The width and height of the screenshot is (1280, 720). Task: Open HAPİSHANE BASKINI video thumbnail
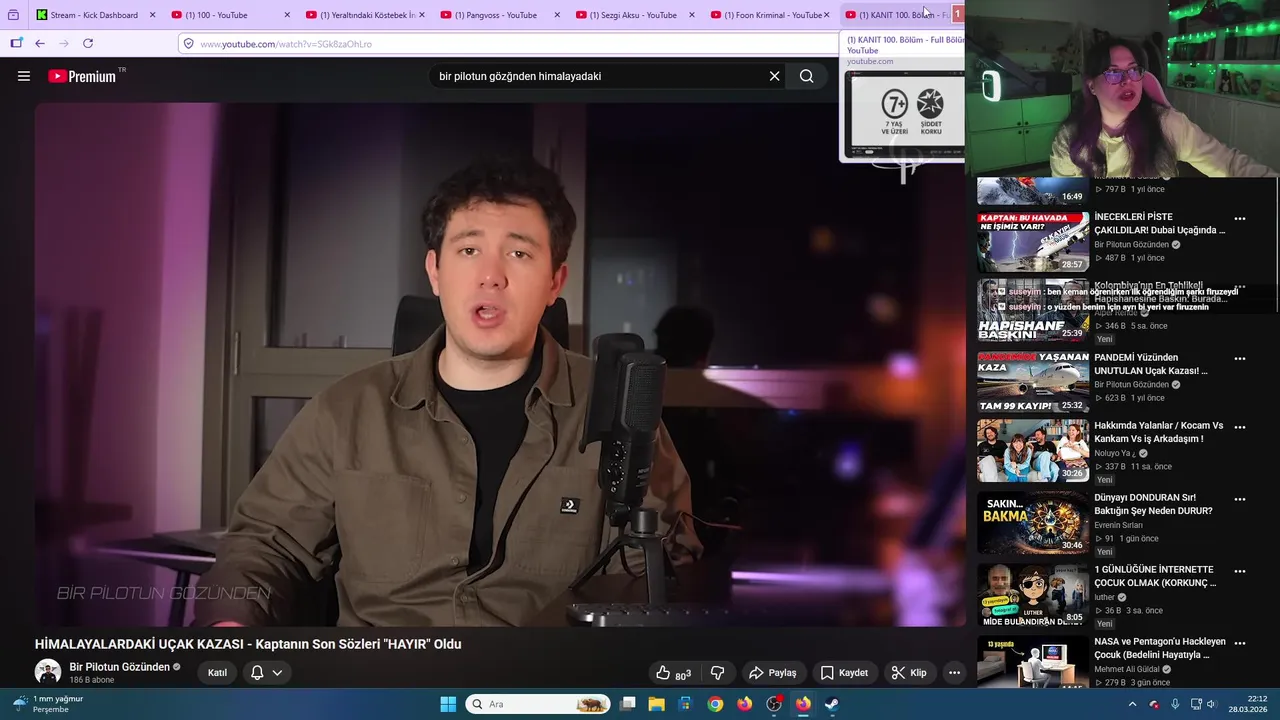coord(1033,311)
